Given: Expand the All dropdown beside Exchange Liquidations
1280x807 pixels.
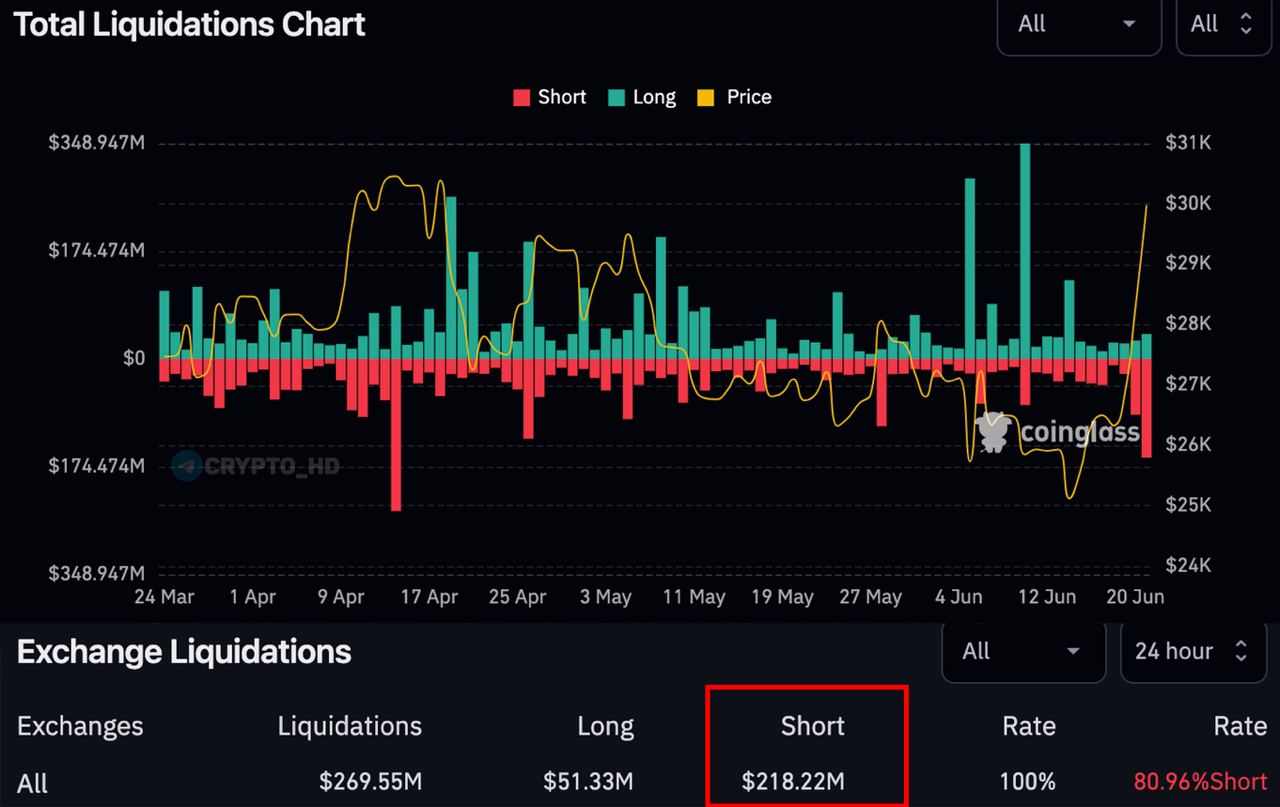Looking at the screenshot, I should click(x=1022, y=652).
